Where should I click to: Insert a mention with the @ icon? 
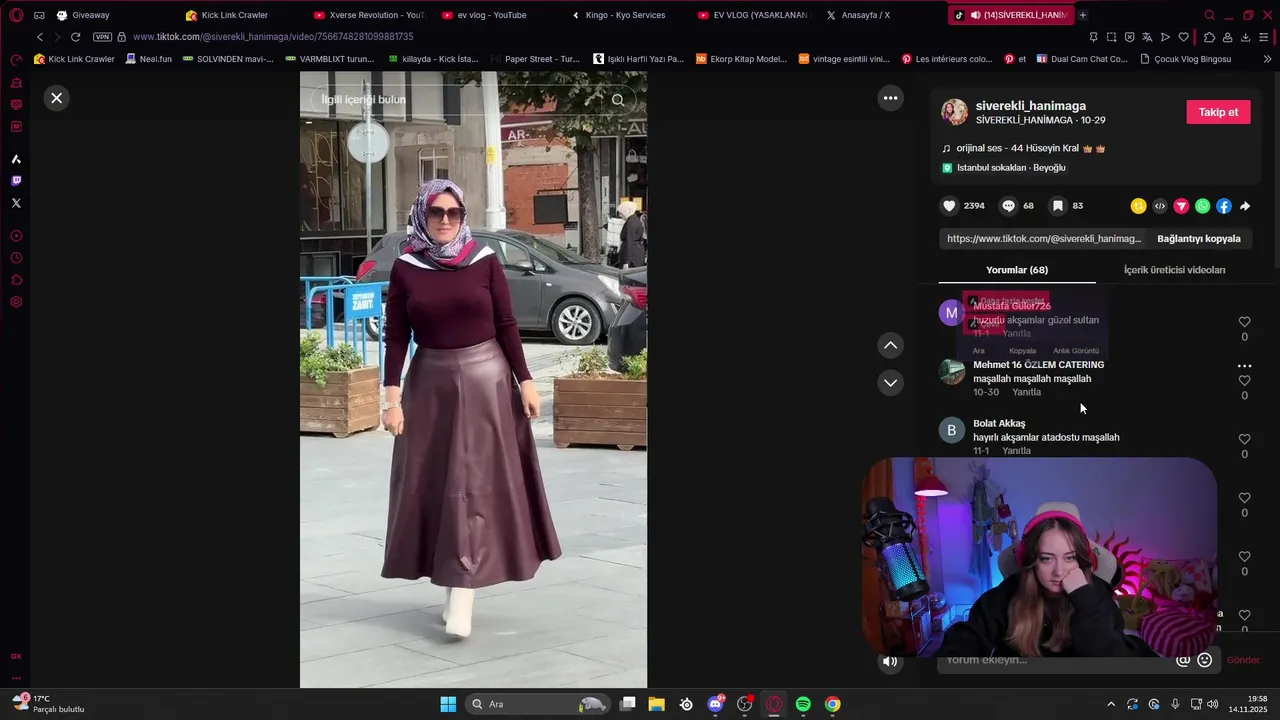(x=1183, y=660)
